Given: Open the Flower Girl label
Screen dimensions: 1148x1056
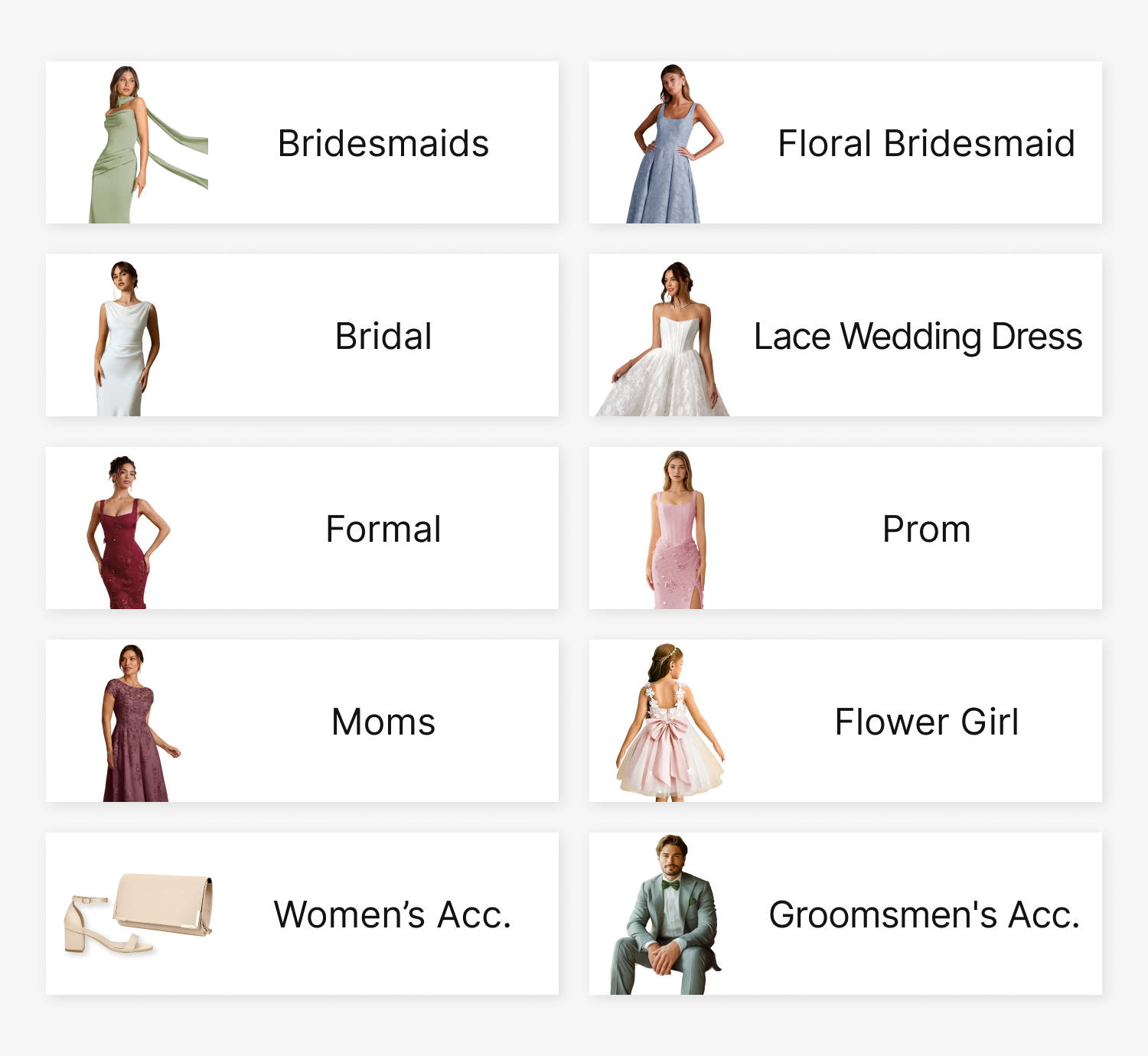Looking at the screenshot, I should coord(927,722).
